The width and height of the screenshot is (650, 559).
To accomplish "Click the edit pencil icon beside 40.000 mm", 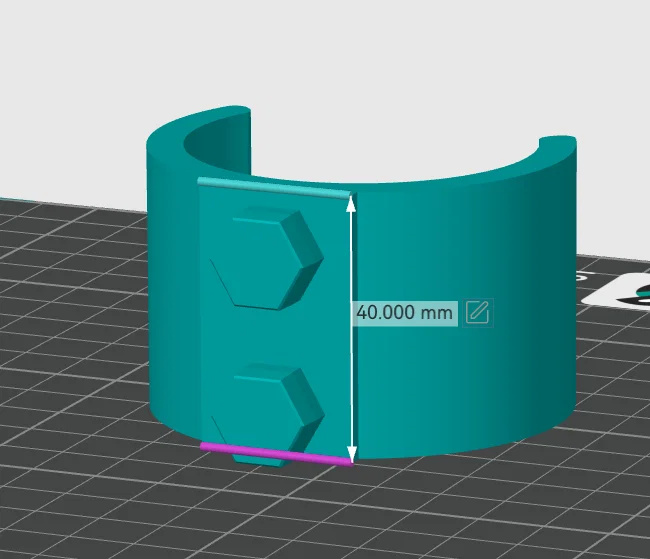I will pyautogui.click(x=478, y=312).
